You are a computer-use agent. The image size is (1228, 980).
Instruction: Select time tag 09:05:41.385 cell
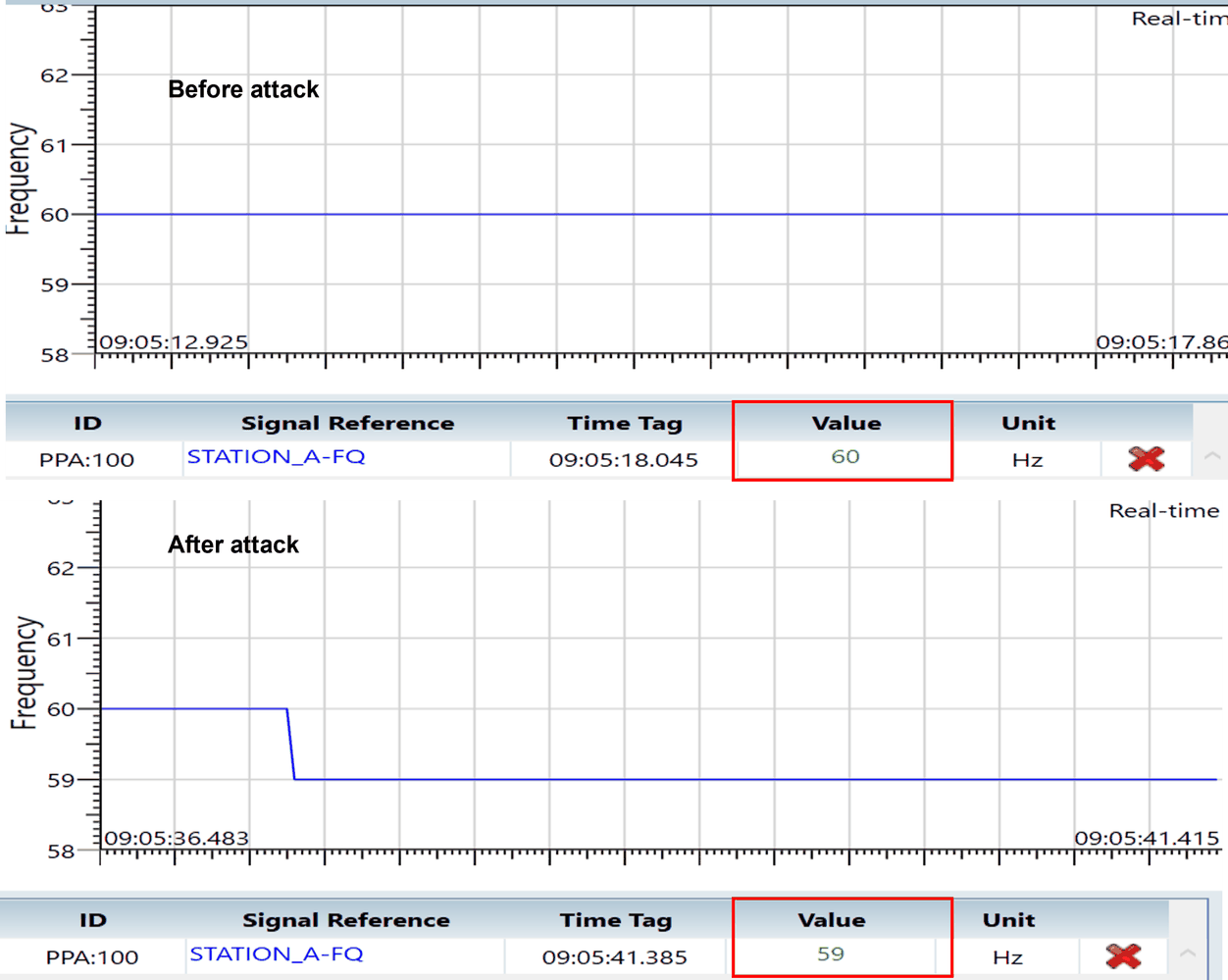point(614,956)
